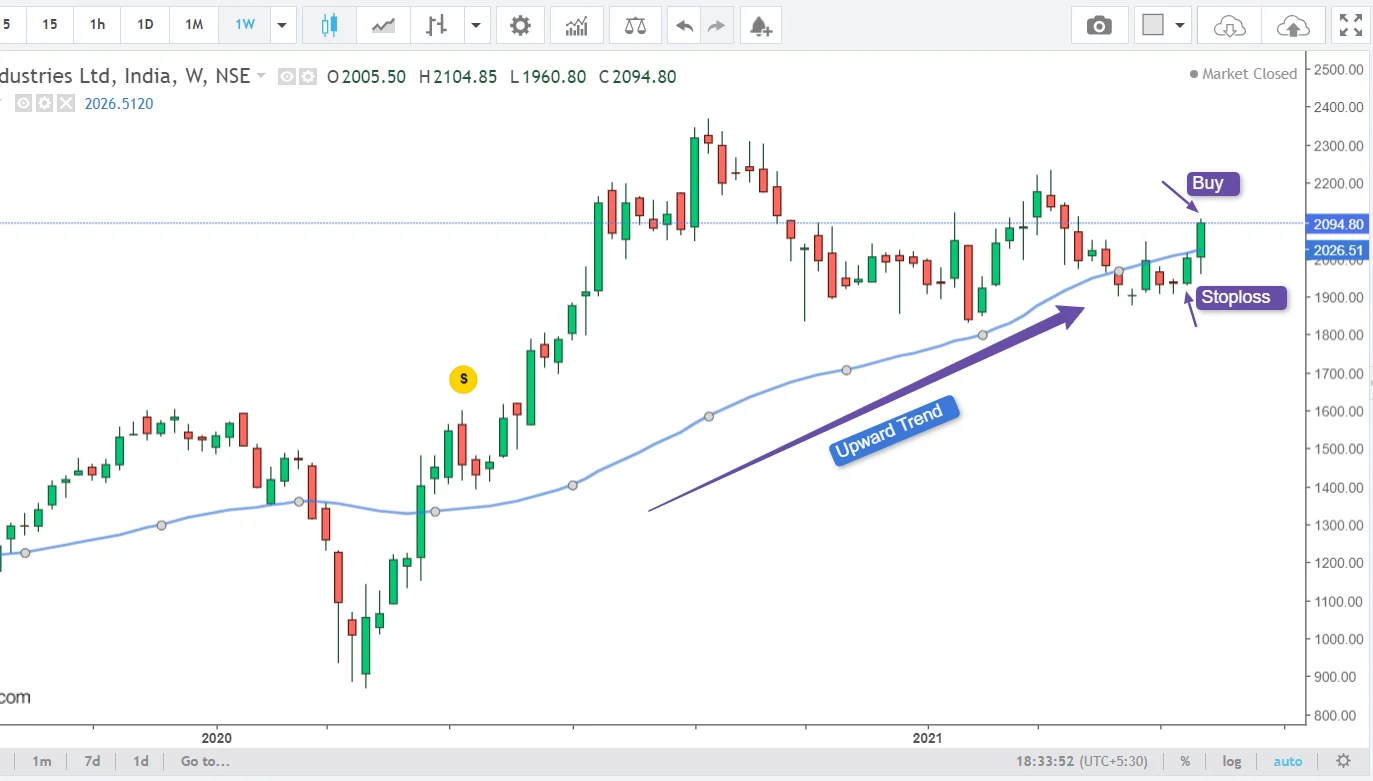Save chart layout to cloud

coord(1293,25)
